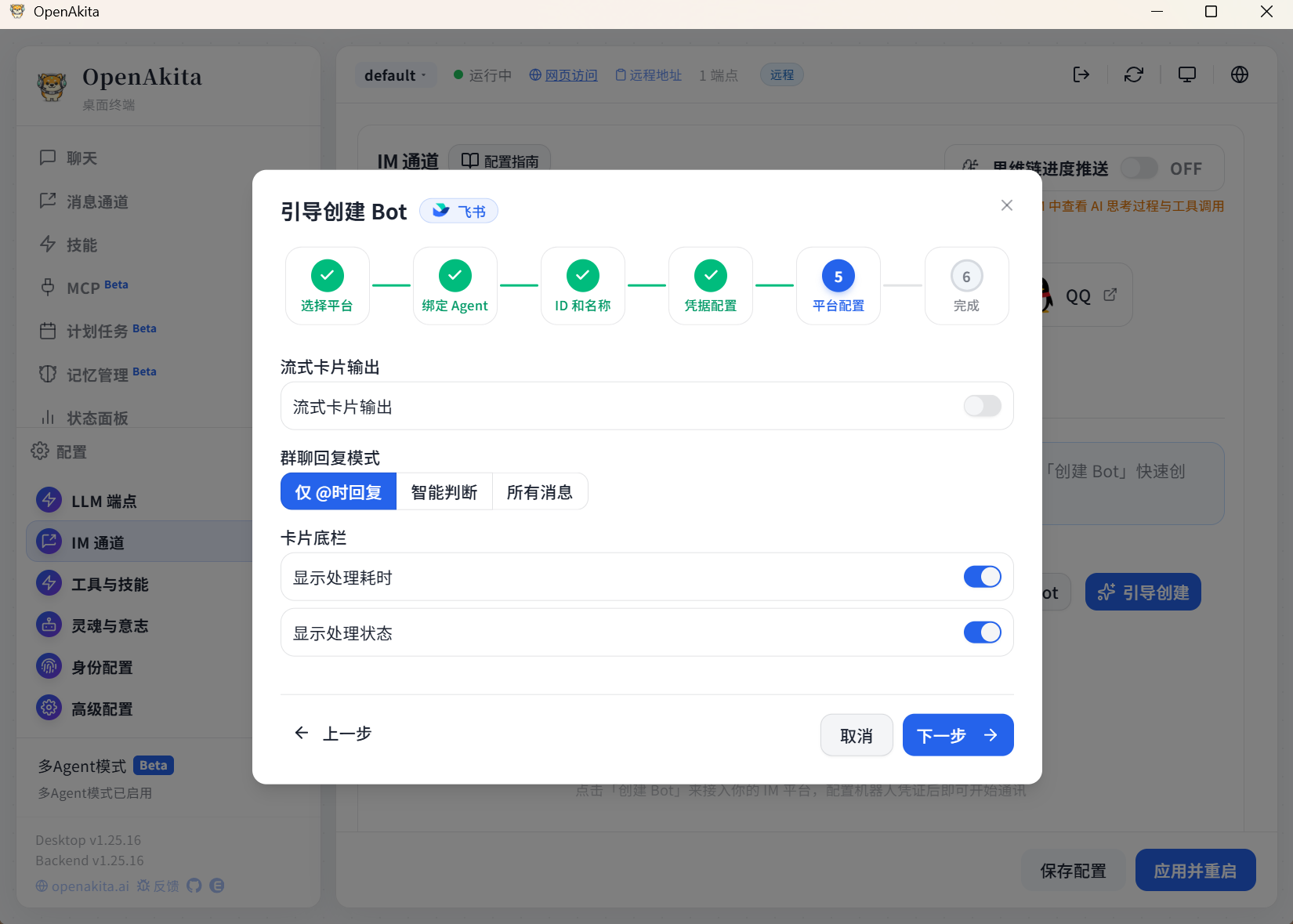Click the 运行中 running status

point(483,75)
